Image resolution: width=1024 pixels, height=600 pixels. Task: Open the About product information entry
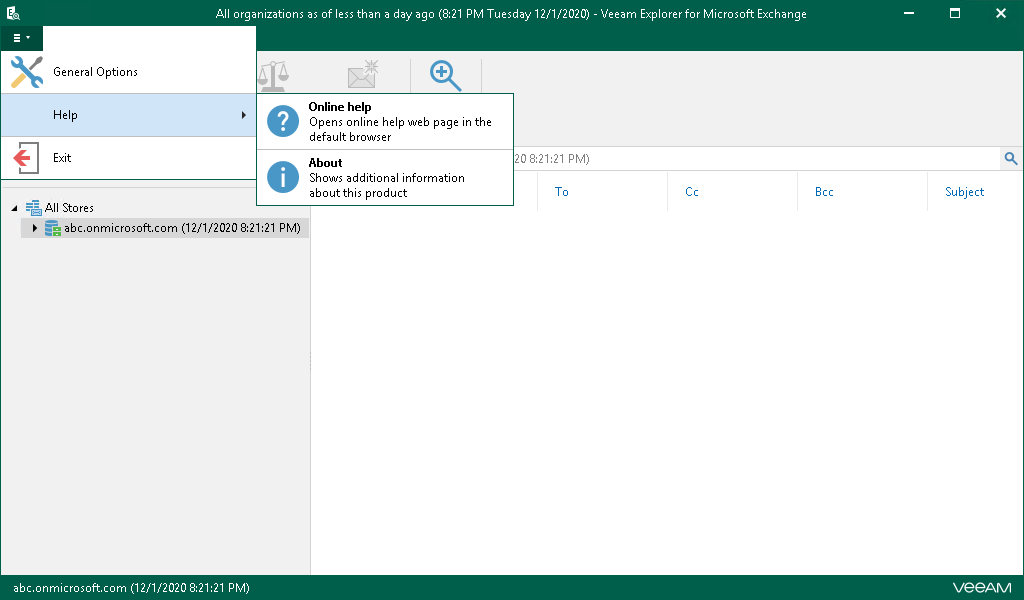385,178
